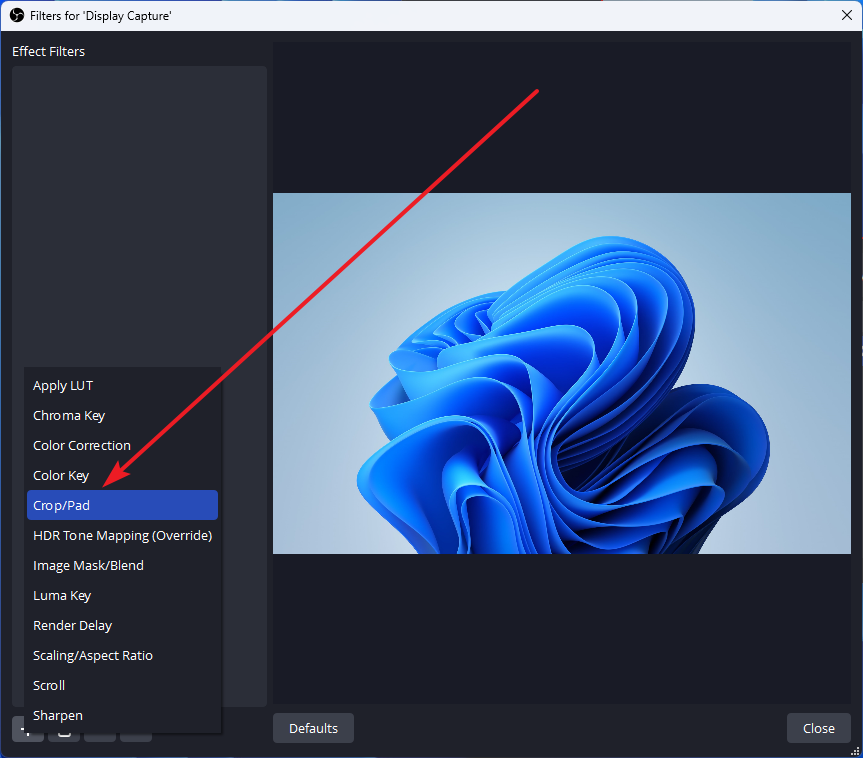This screenshot has height=758, width=863.
Task: Choose HDR Tone Mapping (Override) filter
Action: 122,536
